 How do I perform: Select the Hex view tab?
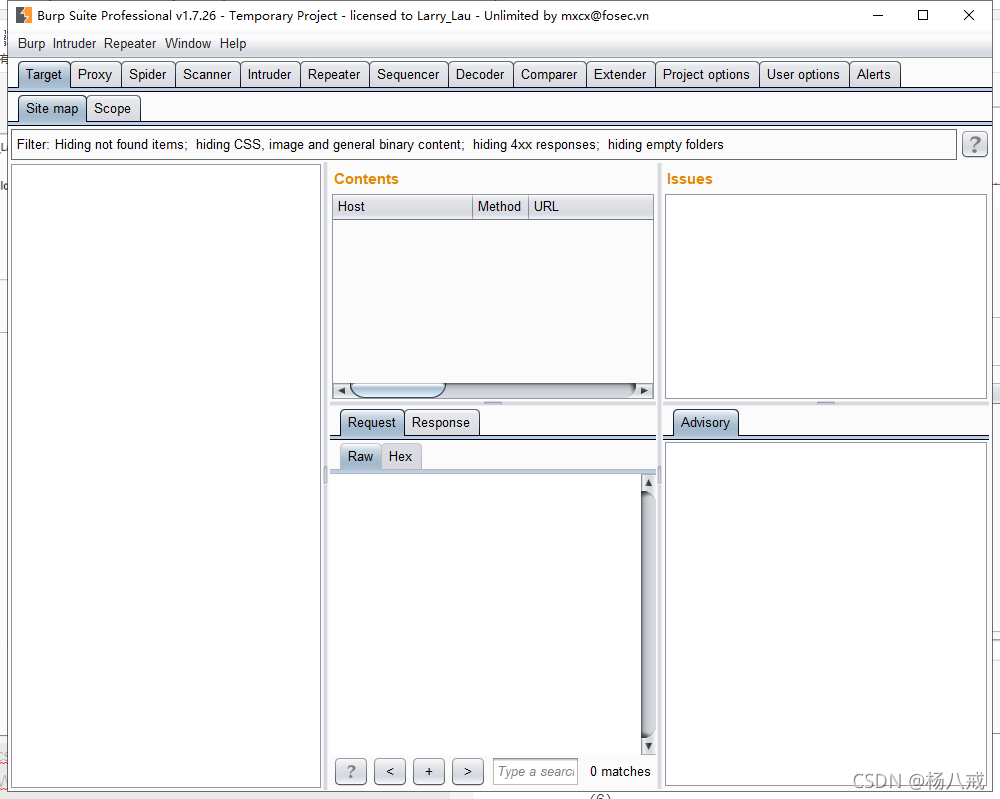(x=401, y=457)
